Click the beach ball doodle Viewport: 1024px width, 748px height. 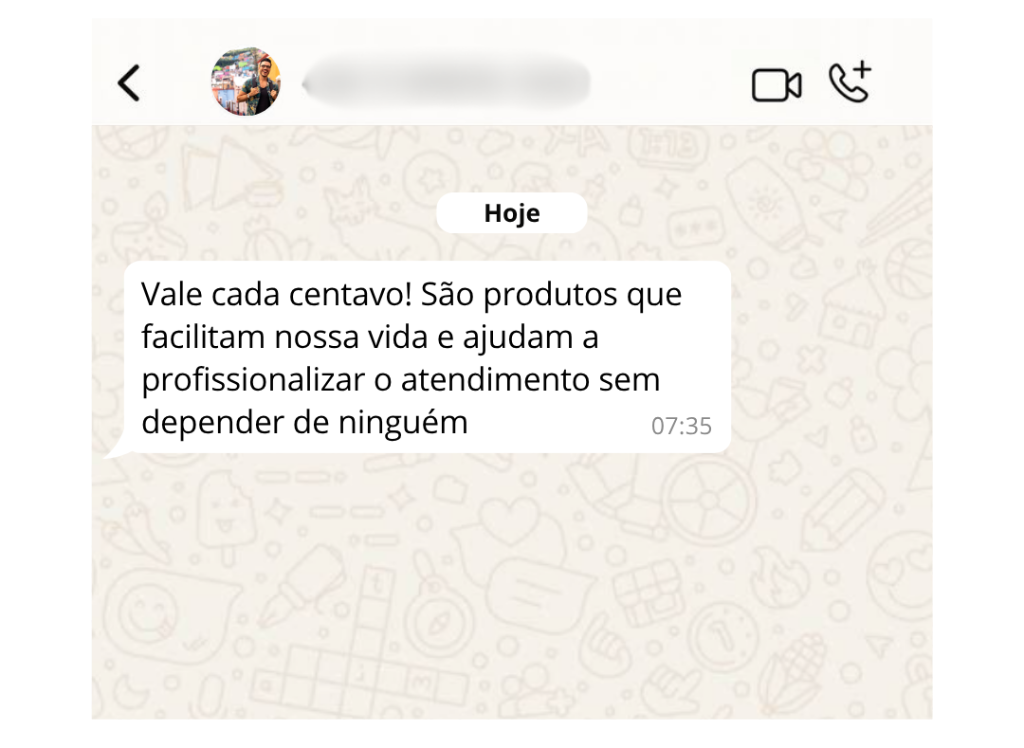[709, 501]
